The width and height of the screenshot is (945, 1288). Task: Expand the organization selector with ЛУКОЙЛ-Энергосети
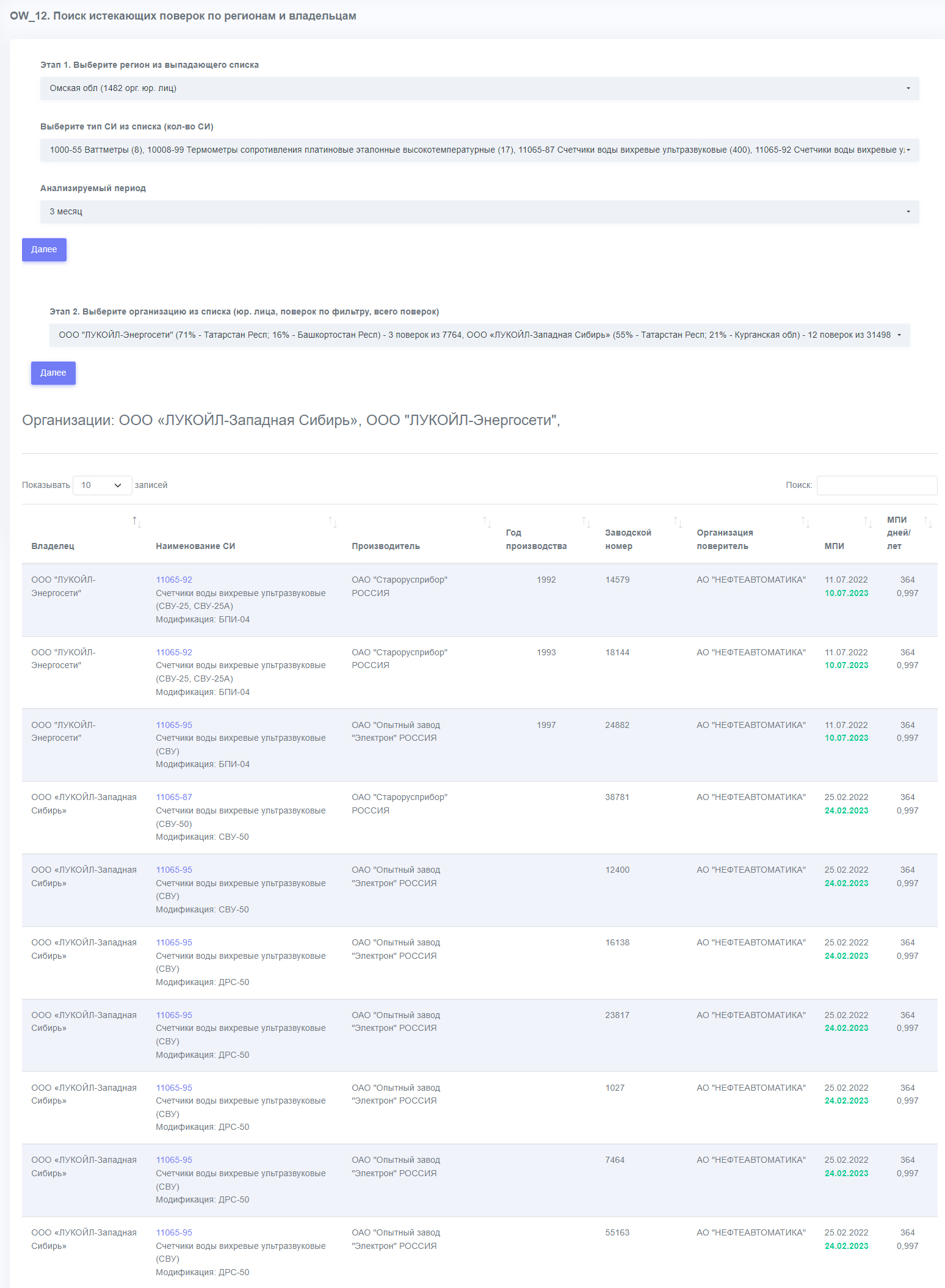[x=480, y=335]
